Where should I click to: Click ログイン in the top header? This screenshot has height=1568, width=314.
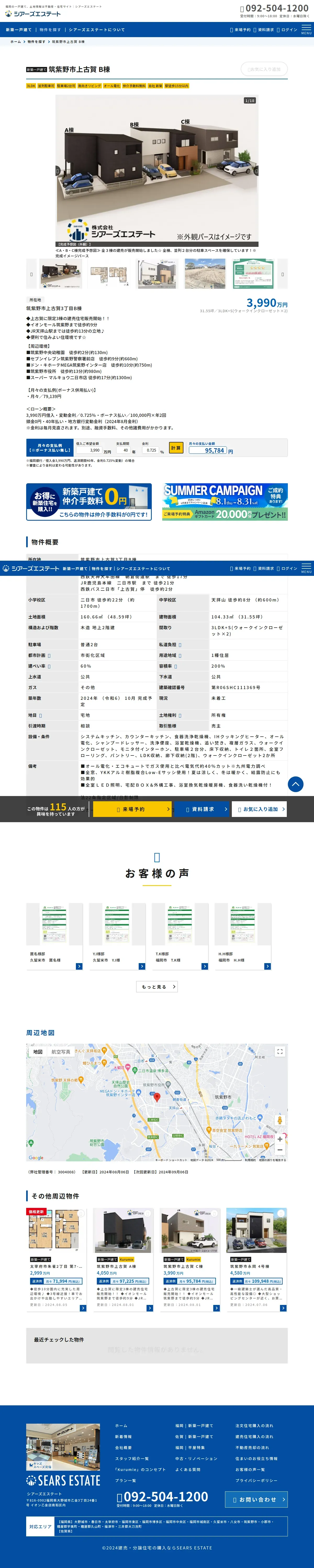pyautogui.click(x=287, y=29)
